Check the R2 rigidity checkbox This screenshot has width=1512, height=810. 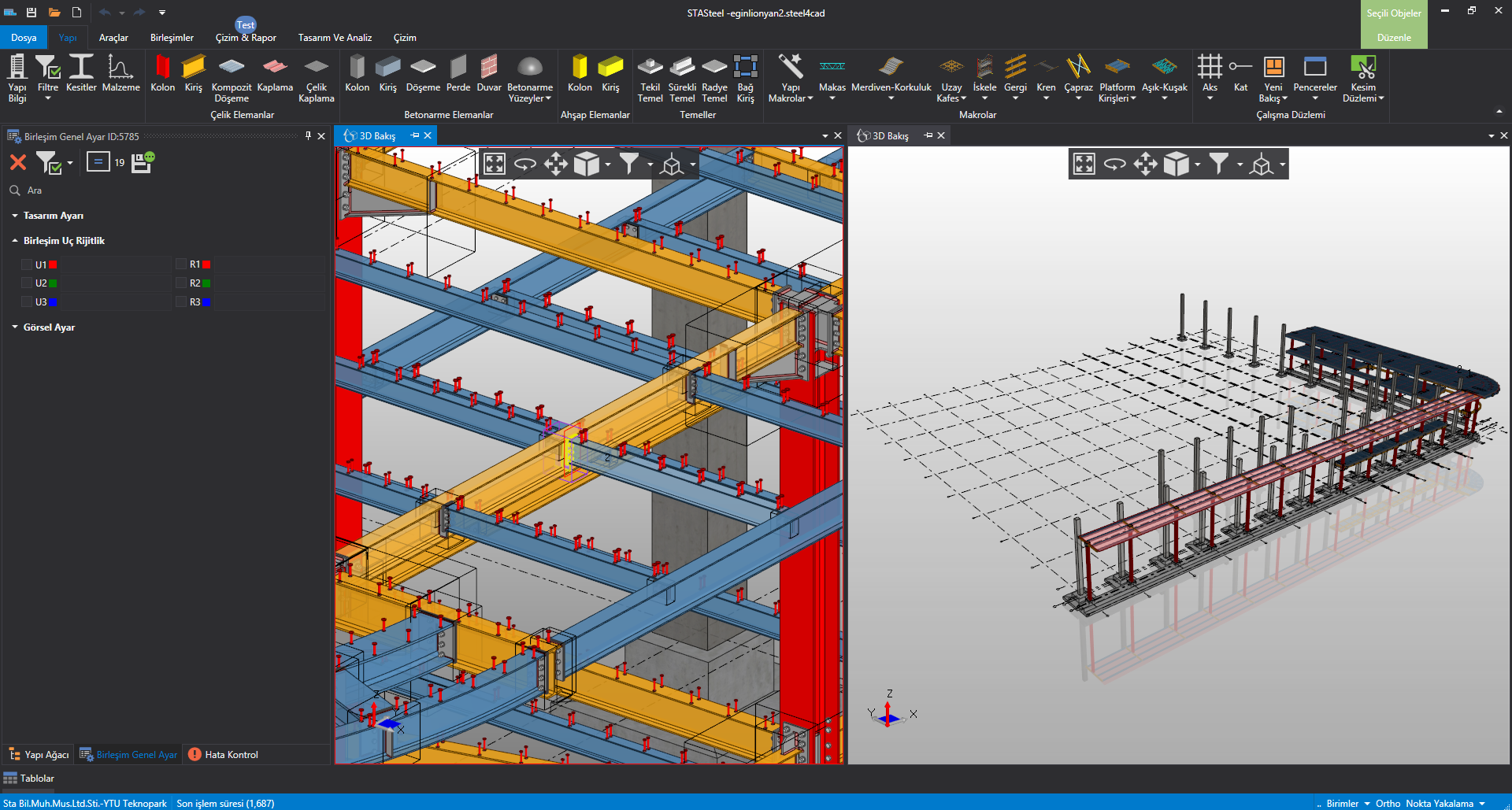182,283
